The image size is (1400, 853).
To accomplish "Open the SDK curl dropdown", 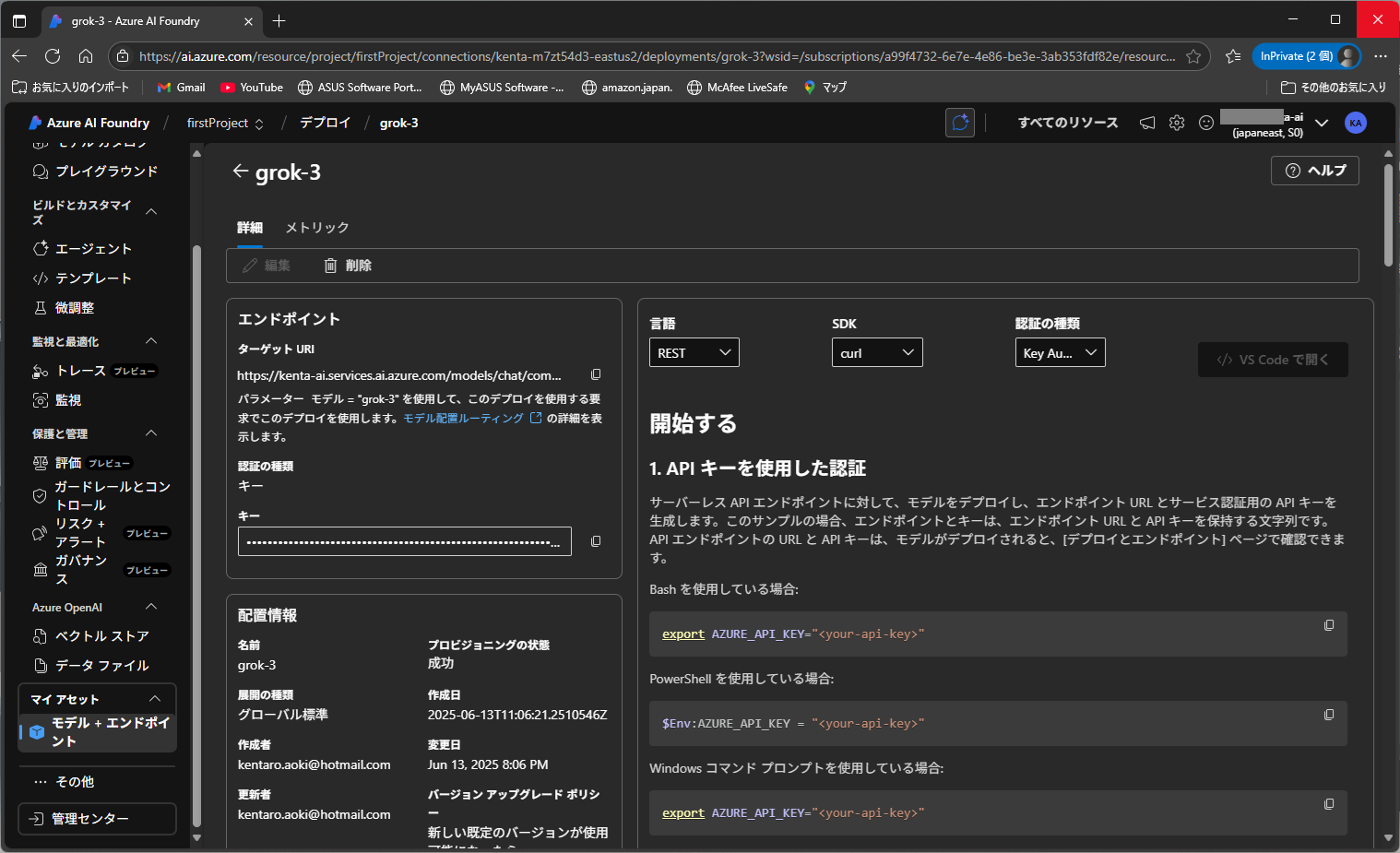I will pyautogui.click(x=877, y=352).
